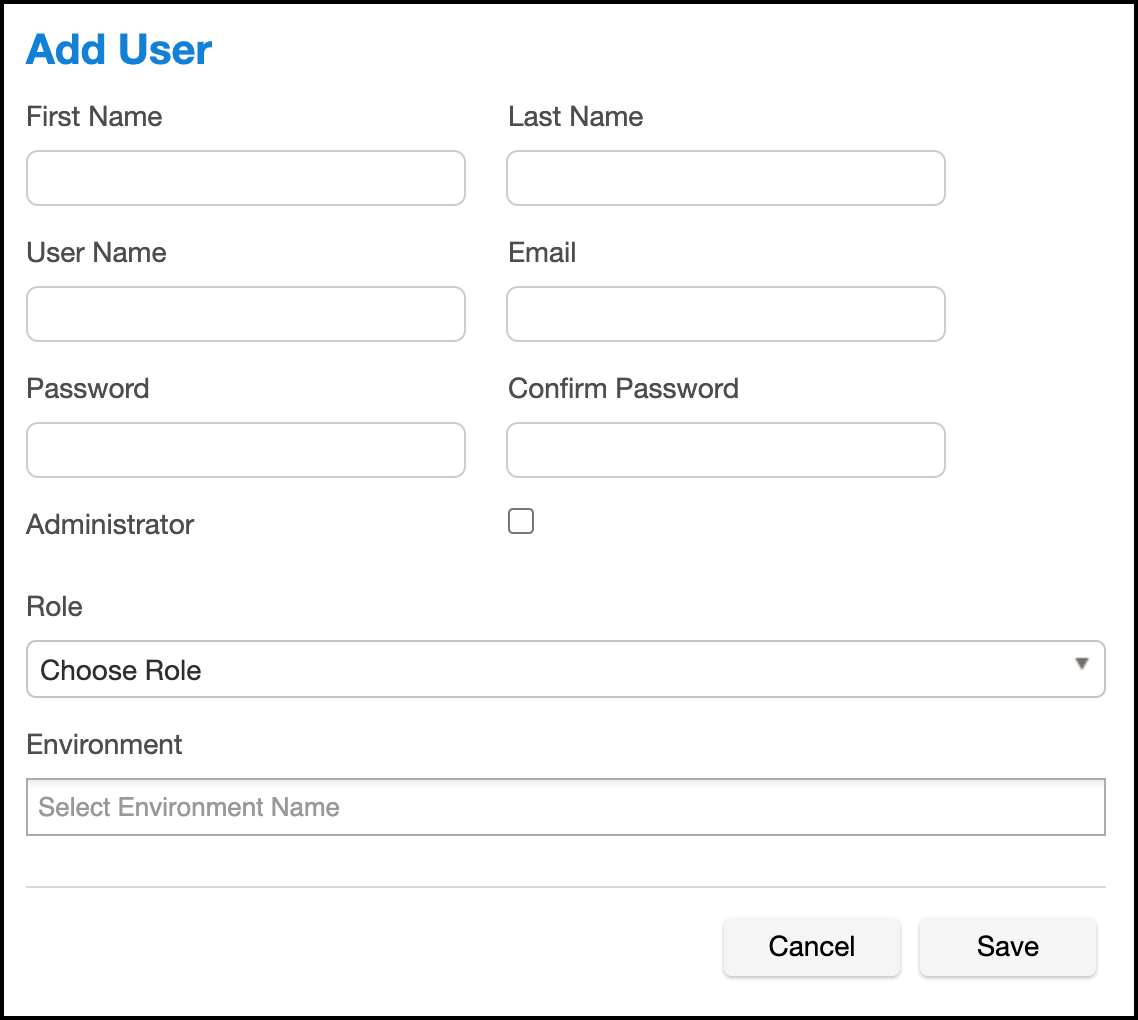Enable the Administrator checkbox

(x=521, y=521)
